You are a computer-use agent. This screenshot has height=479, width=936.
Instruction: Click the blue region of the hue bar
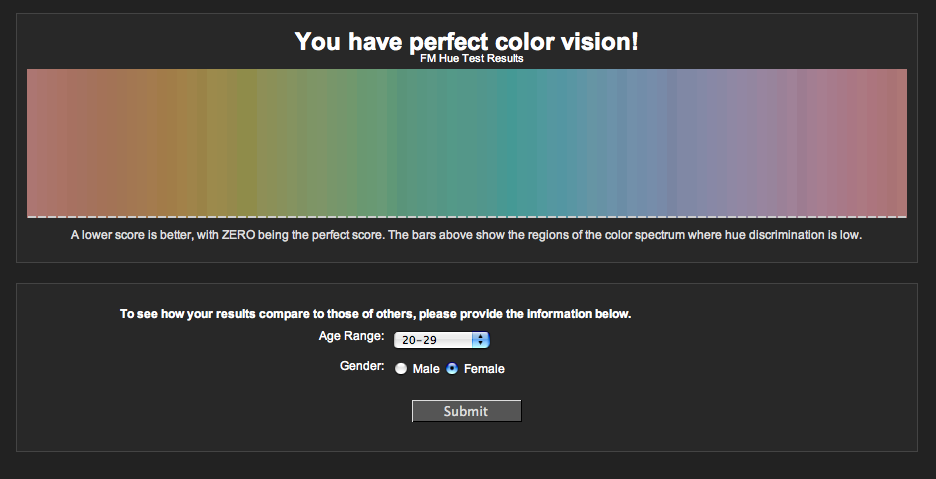[x=650, y=140]
